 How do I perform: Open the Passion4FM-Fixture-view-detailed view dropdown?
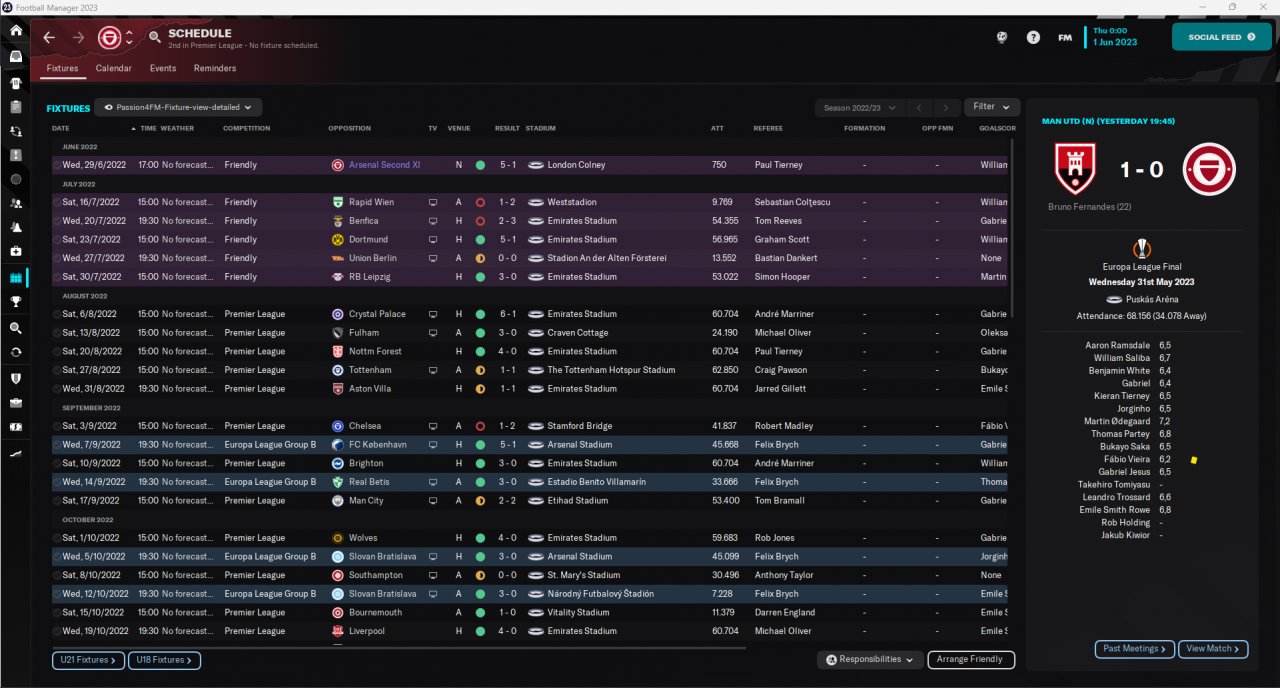tap(180, 107)
